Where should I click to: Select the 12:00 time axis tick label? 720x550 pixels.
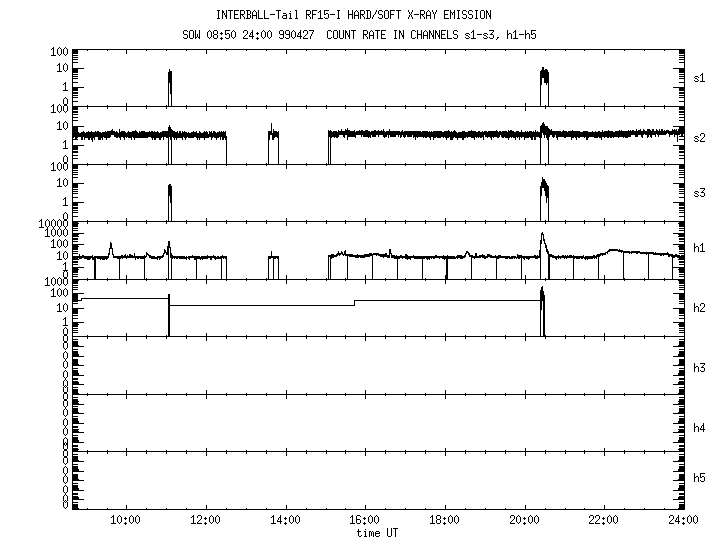tap(205, 521)
